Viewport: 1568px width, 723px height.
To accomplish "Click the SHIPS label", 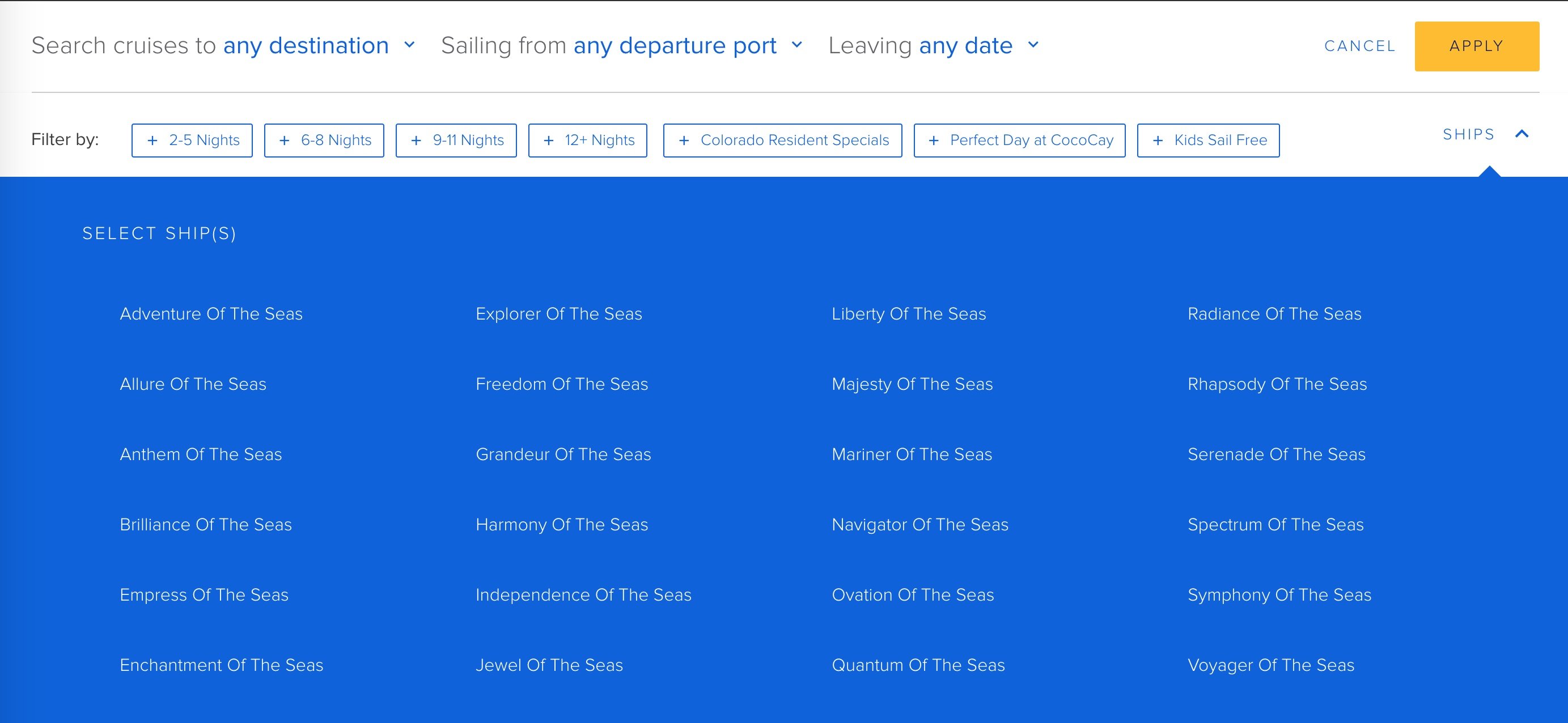I will 1469,134.
